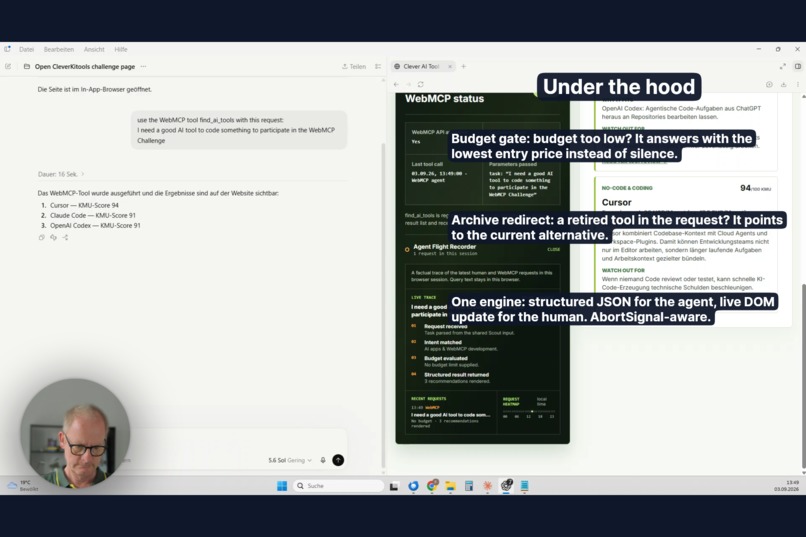Click the 'Intent matched' trace step
The height and width of the screenshot is (537, 806).
pyautogui.click(x=443, y=342)
